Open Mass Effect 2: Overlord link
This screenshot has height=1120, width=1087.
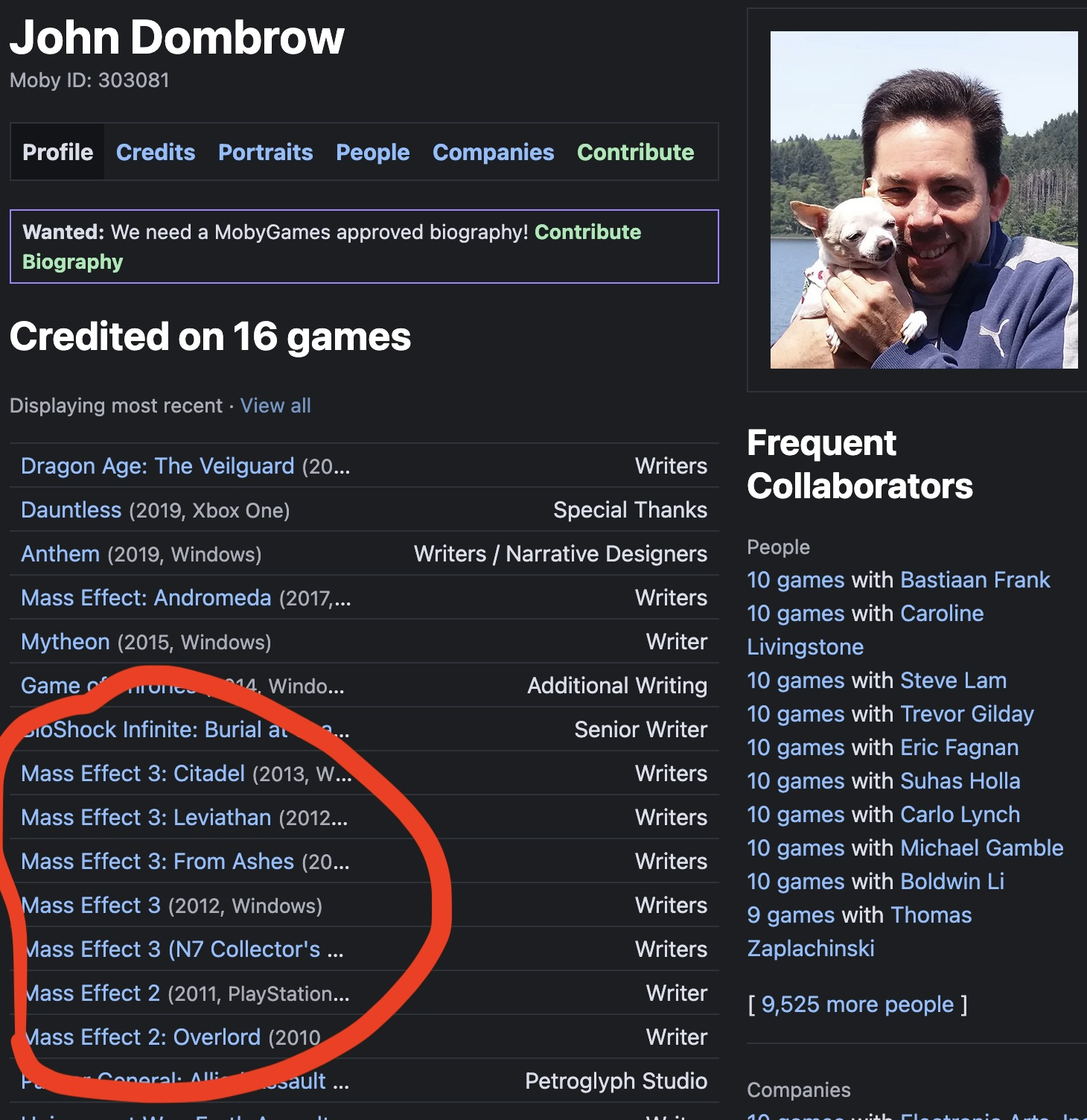[x=141, y=1037]
